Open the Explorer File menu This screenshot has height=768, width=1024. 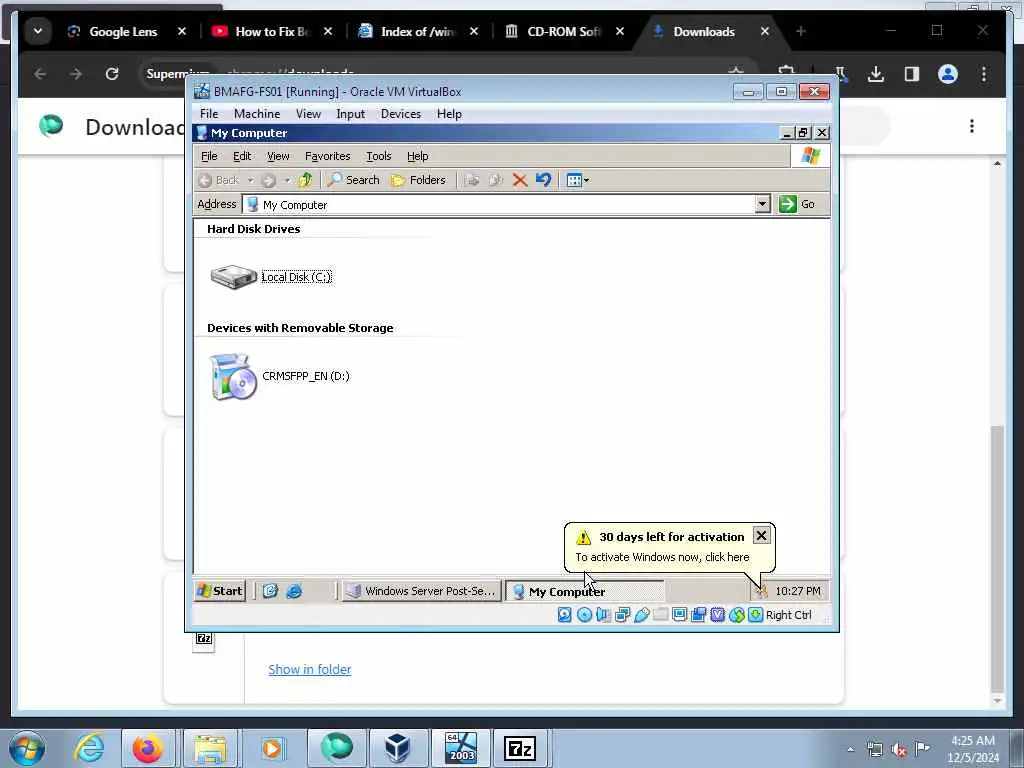tap(209, 156)
